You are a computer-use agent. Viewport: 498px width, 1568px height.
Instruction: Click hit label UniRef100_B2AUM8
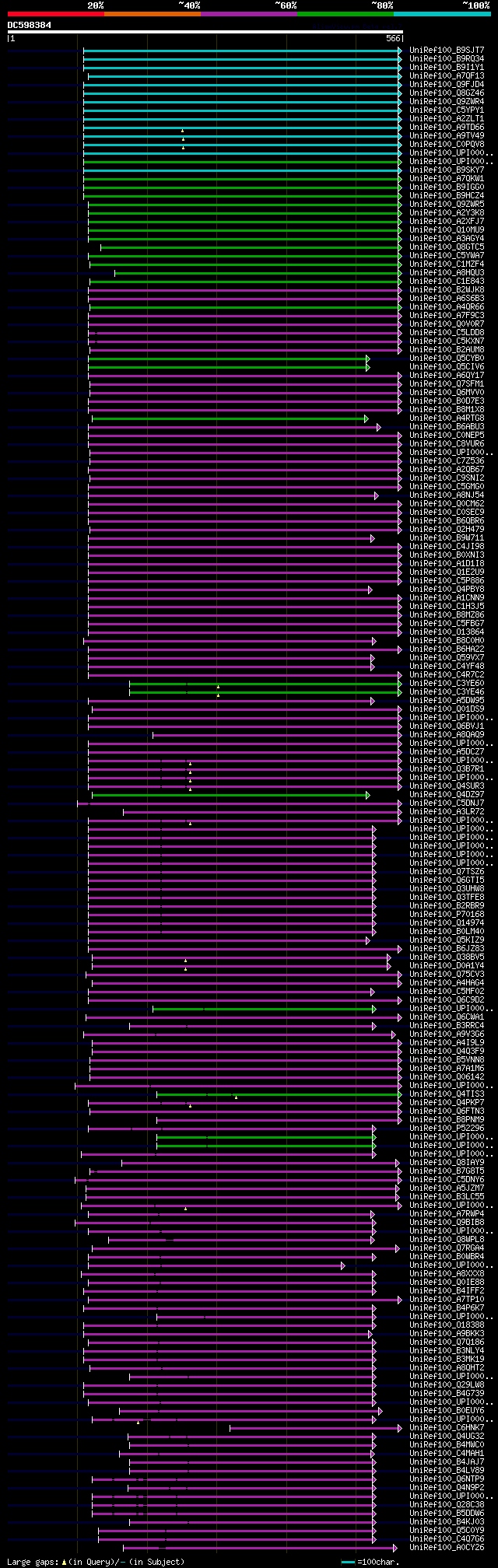pos(447,350)
